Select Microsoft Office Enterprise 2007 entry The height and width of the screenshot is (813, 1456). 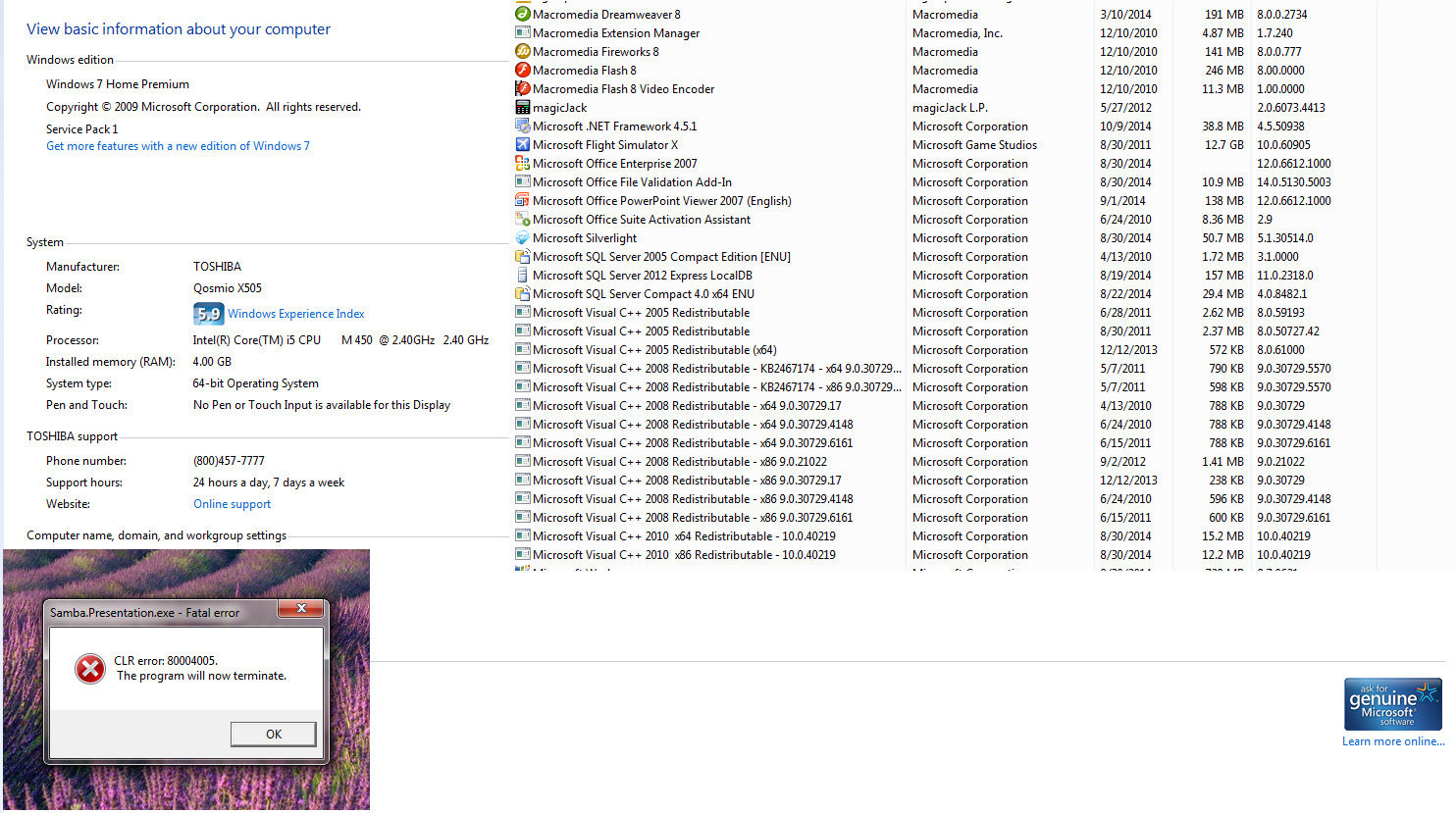(x=615, y=163)
